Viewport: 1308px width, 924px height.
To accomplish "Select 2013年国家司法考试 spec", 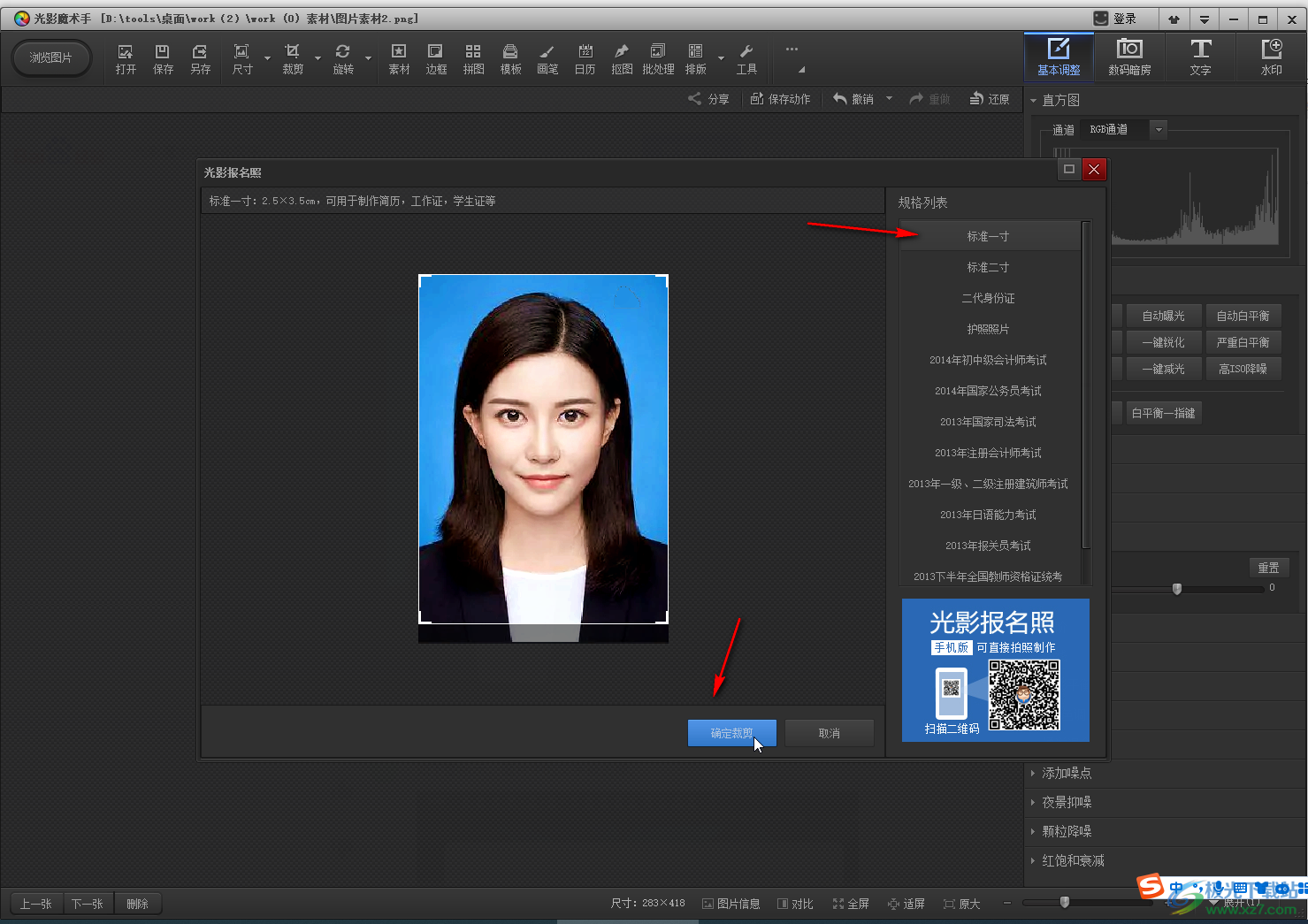I will pos(988,422).
